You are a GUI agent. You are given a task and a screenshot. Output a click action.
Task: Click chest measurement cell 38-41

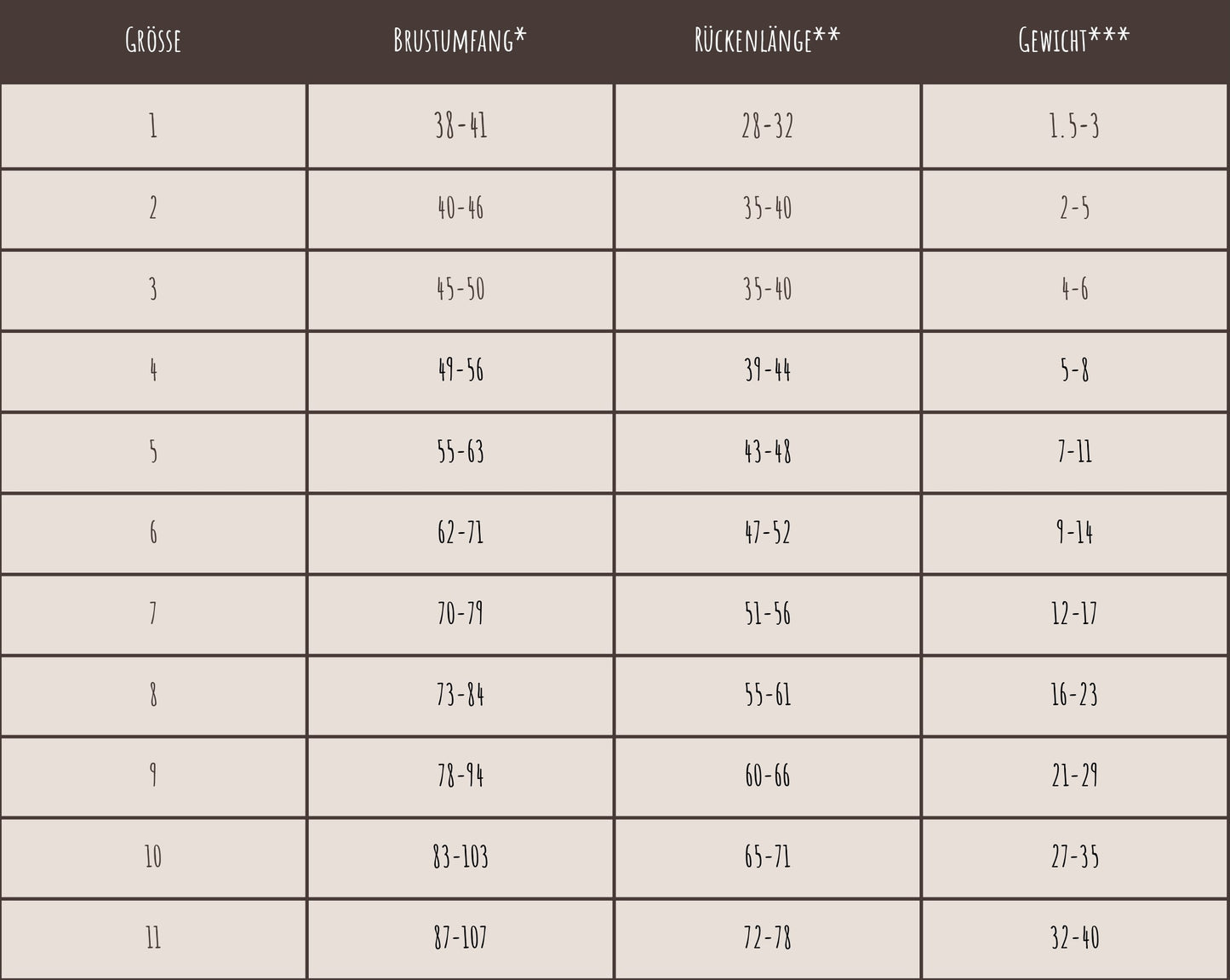click(460, 126)
